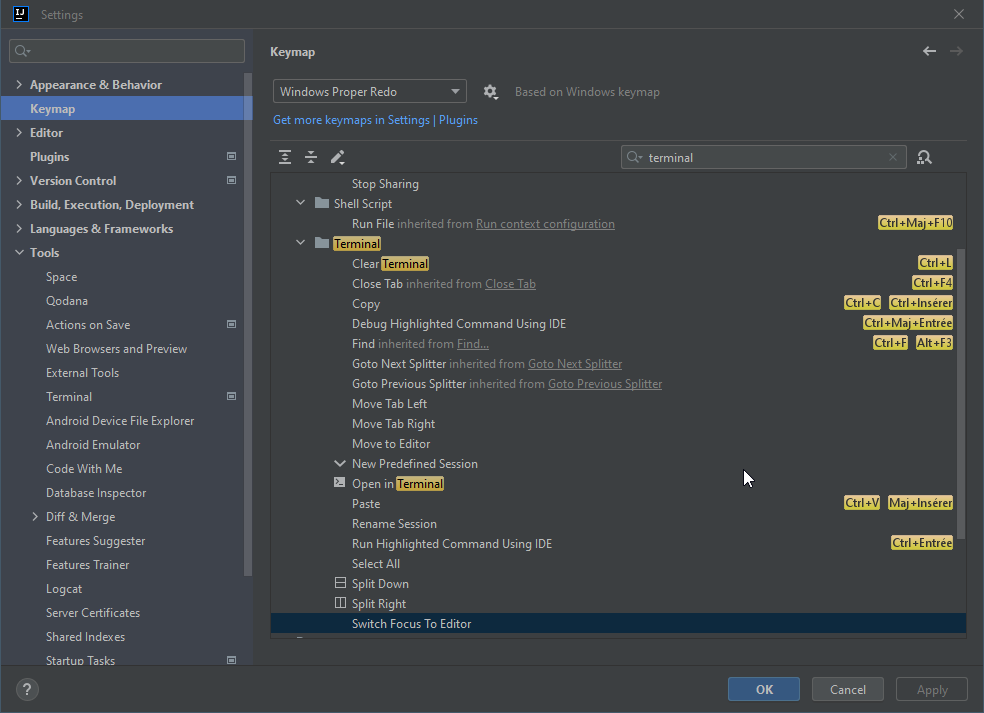Click the Help question mark button
984x713 pixels.
[x=28, y=689]
